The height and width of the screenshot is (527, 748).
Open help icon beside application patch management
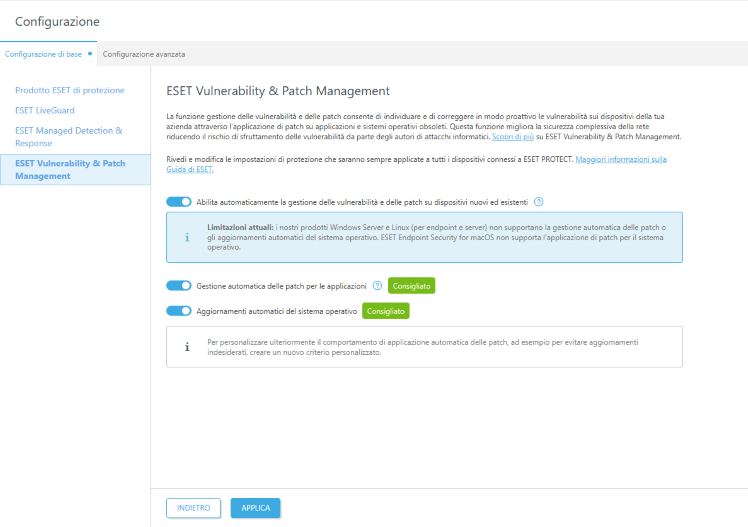(377, 286)
